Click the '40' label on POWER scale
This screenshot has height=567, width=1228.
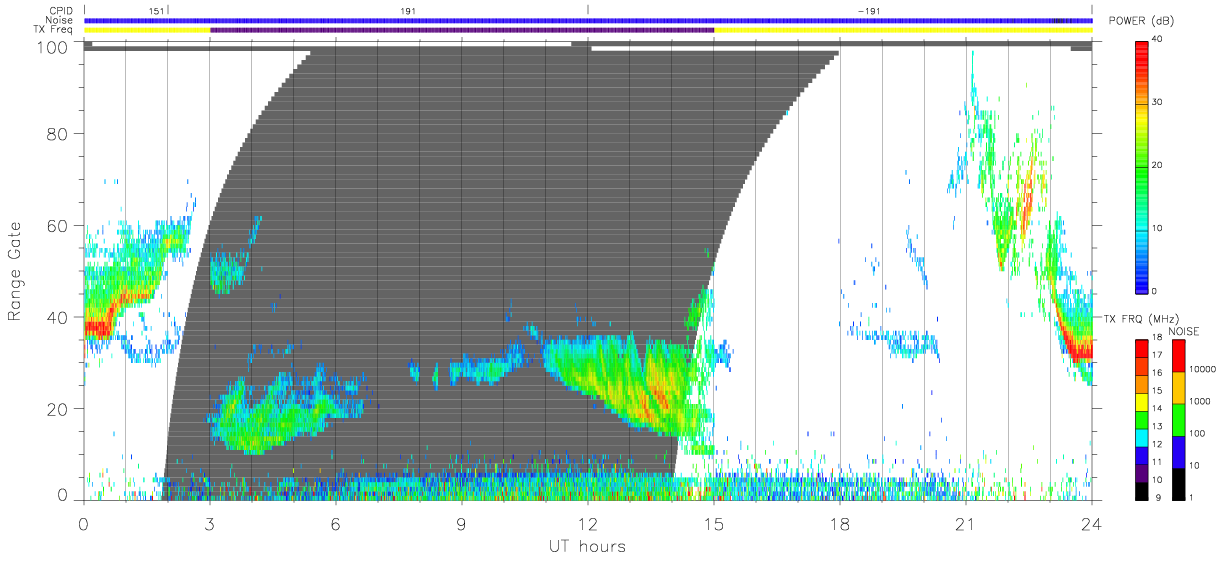pos(1159,39)
